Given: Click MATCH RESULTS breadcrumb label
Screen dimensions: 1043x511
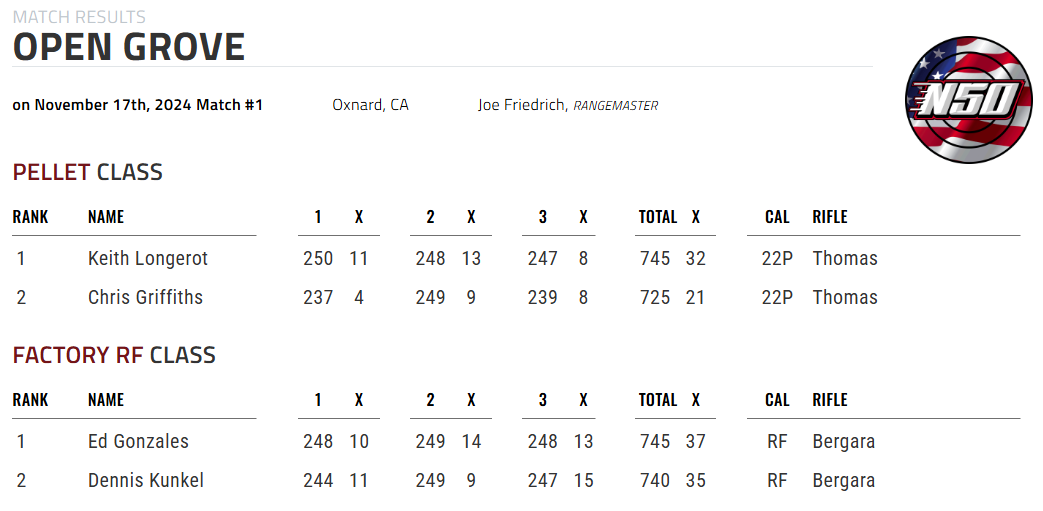Looking at the screenshot, I should [79, 17].
